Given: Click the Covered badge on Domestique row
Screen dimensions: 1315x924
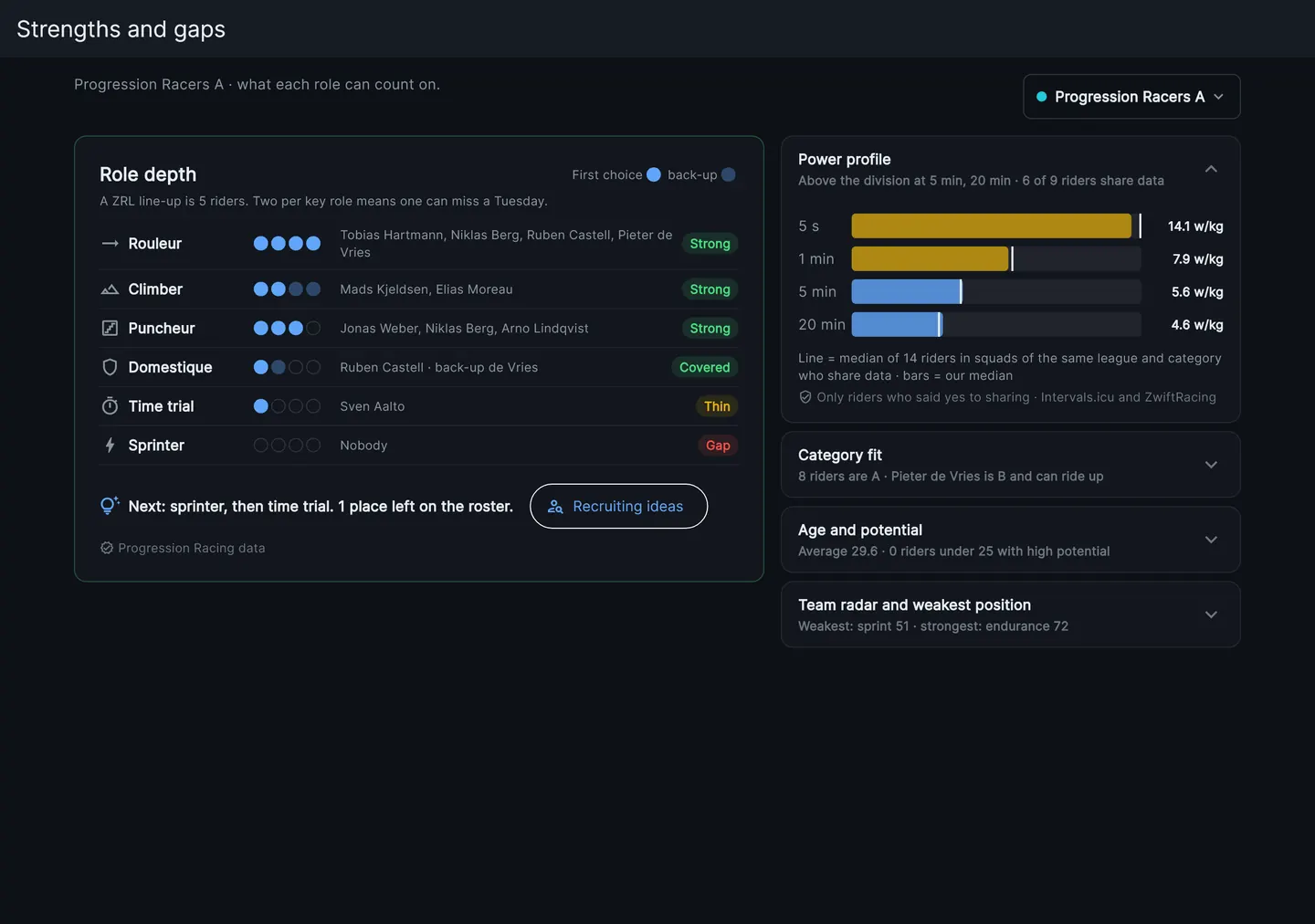Looking at the screenshot, I should coord(705,367).
